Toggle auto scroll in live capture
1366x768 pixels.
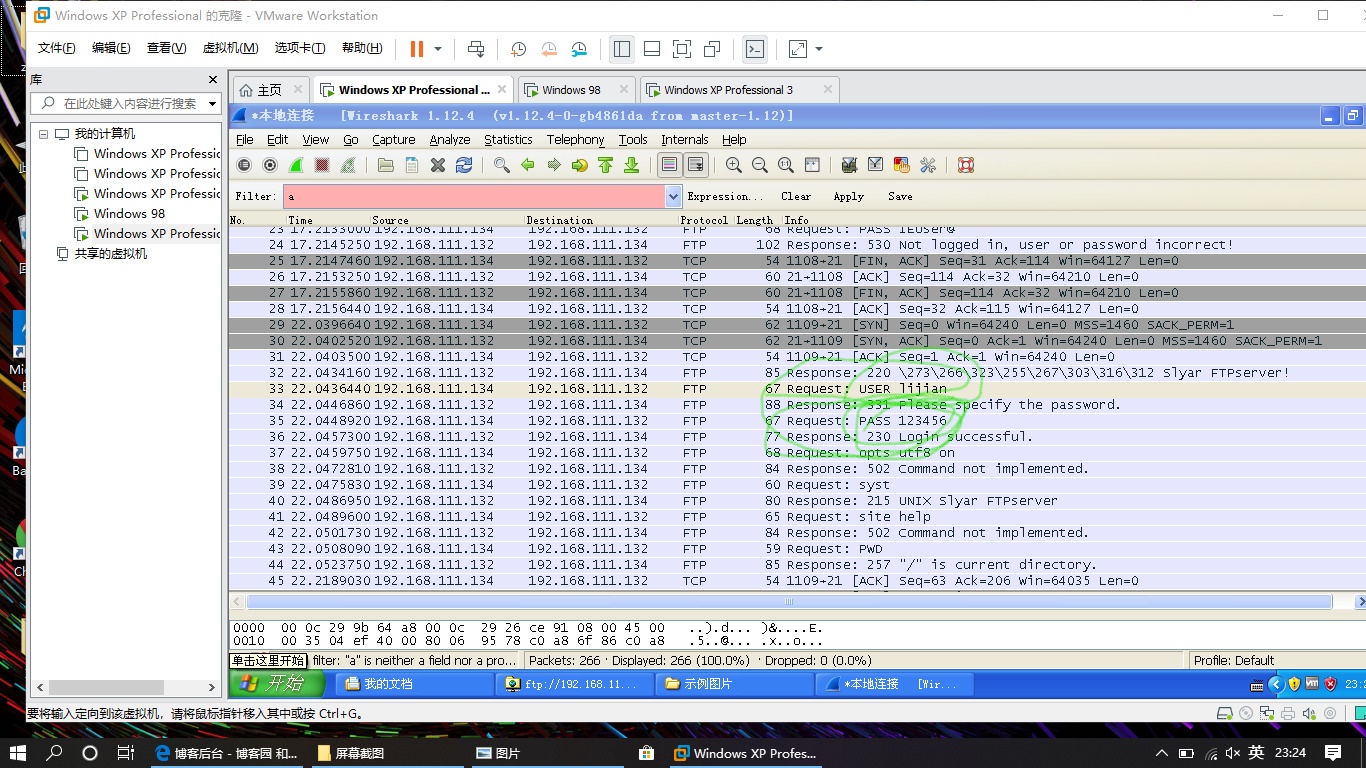click(695, 165)
